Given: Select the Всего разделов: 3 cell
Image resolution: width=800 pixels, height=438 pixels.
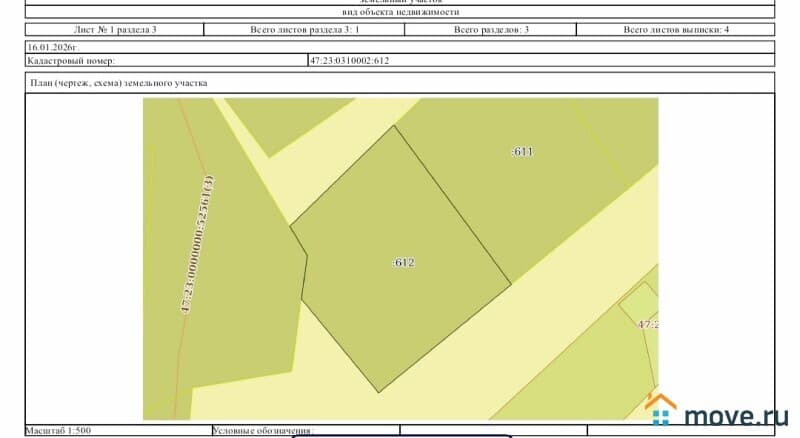Looking at the screenshot, I should 491,30.
